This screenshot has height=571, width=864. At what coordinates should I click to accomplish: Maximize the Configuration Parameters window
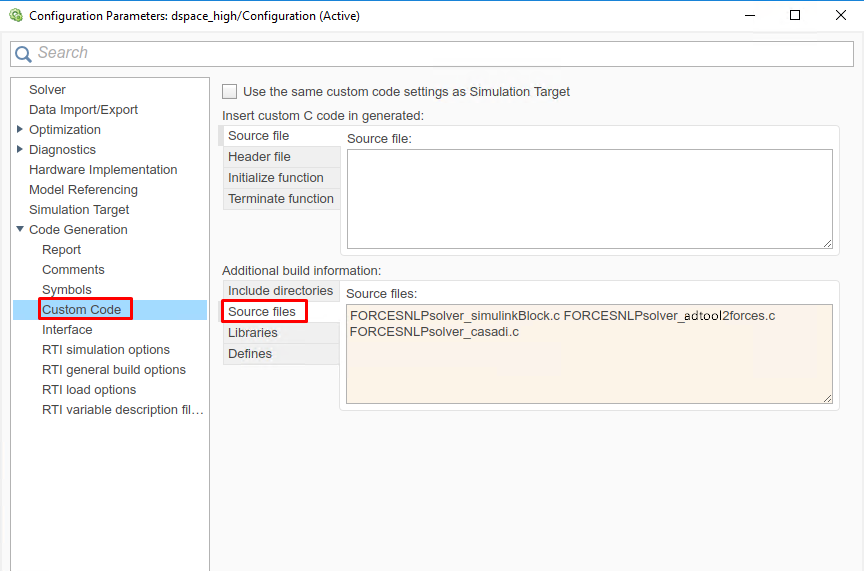coord(795,16)
